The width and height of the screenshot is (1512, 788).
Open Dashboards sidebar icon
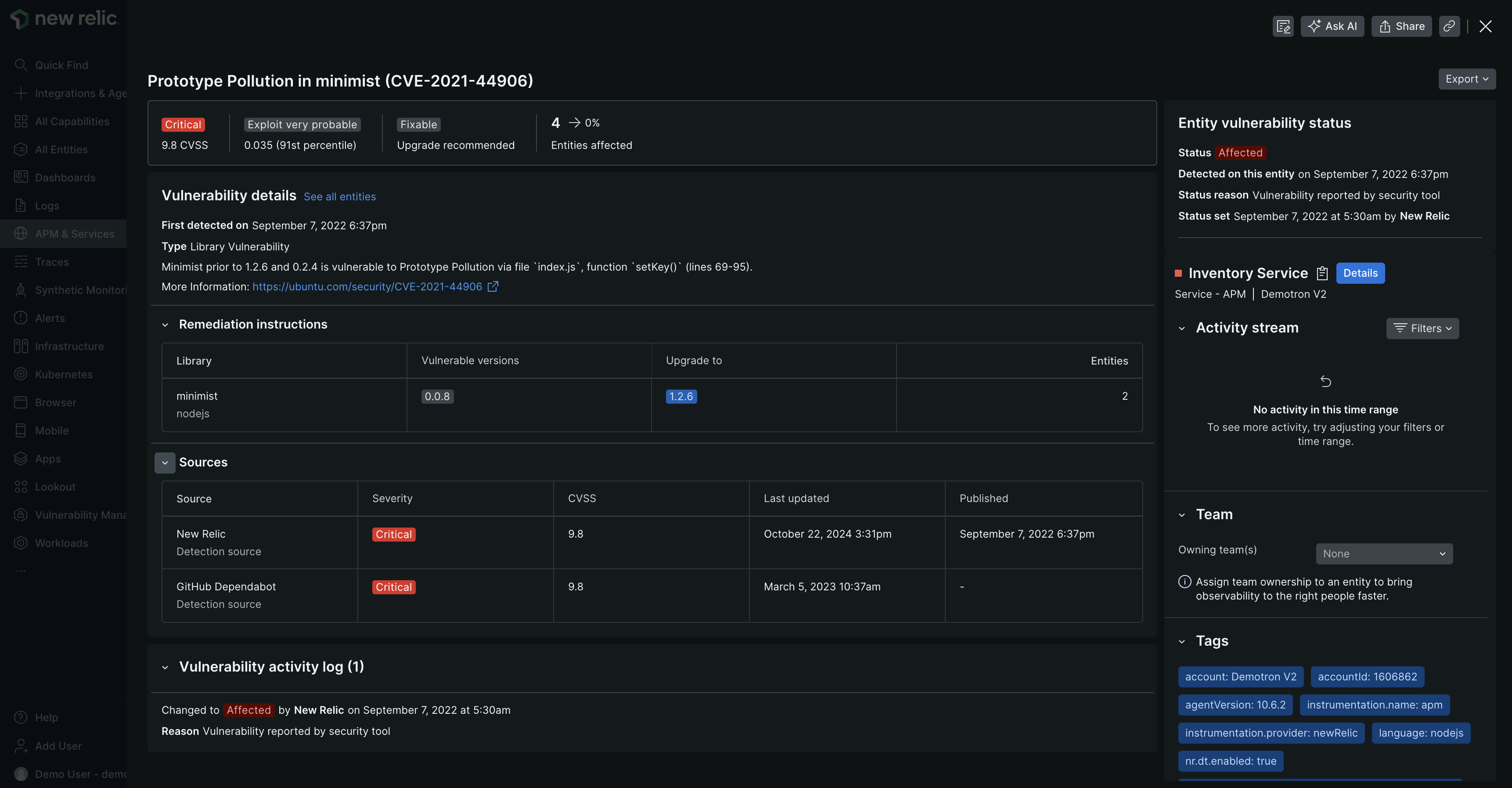(21, 177)
